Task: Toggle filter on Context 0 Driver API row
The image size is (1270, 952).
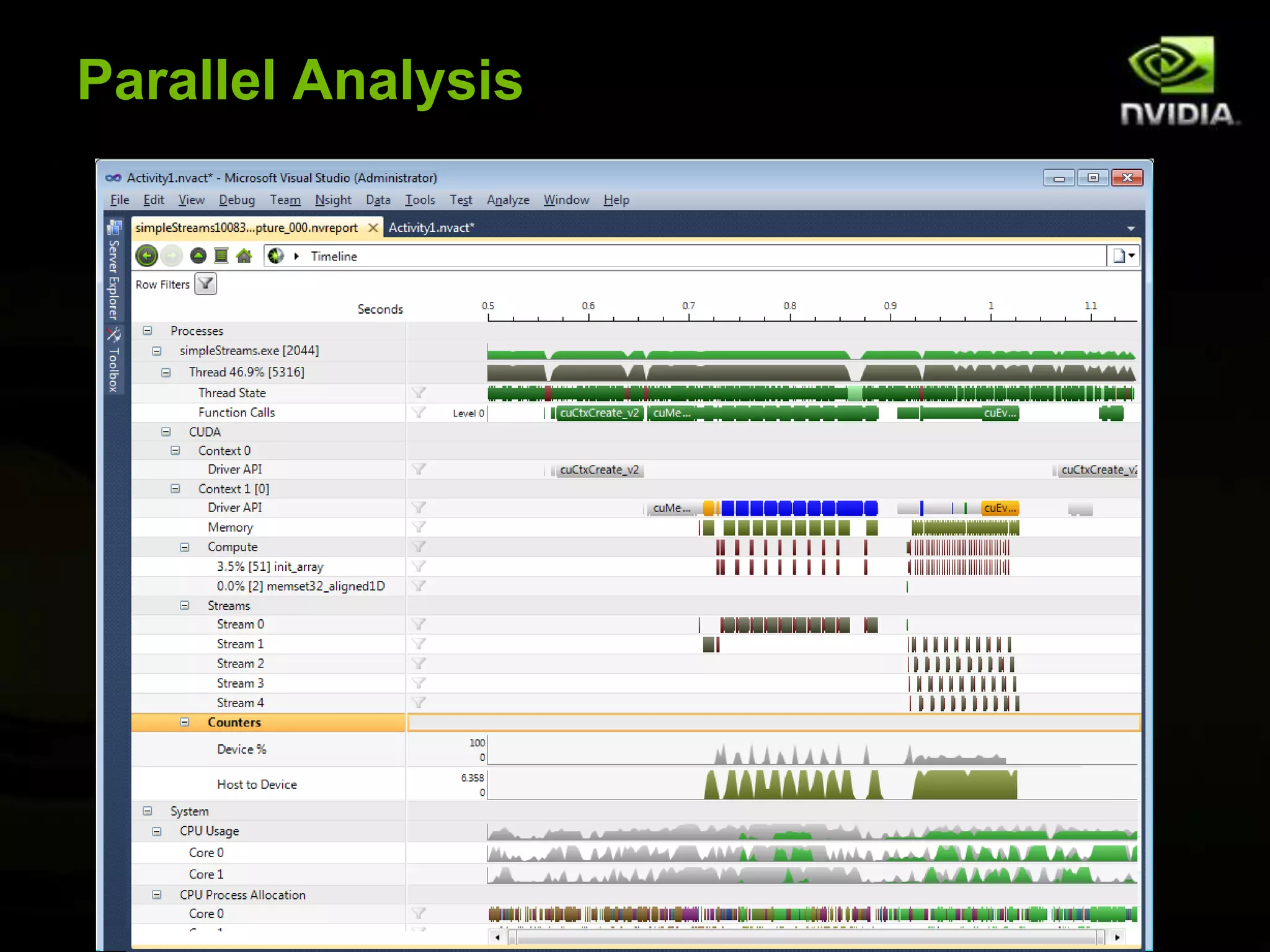Action: point(419,469)
